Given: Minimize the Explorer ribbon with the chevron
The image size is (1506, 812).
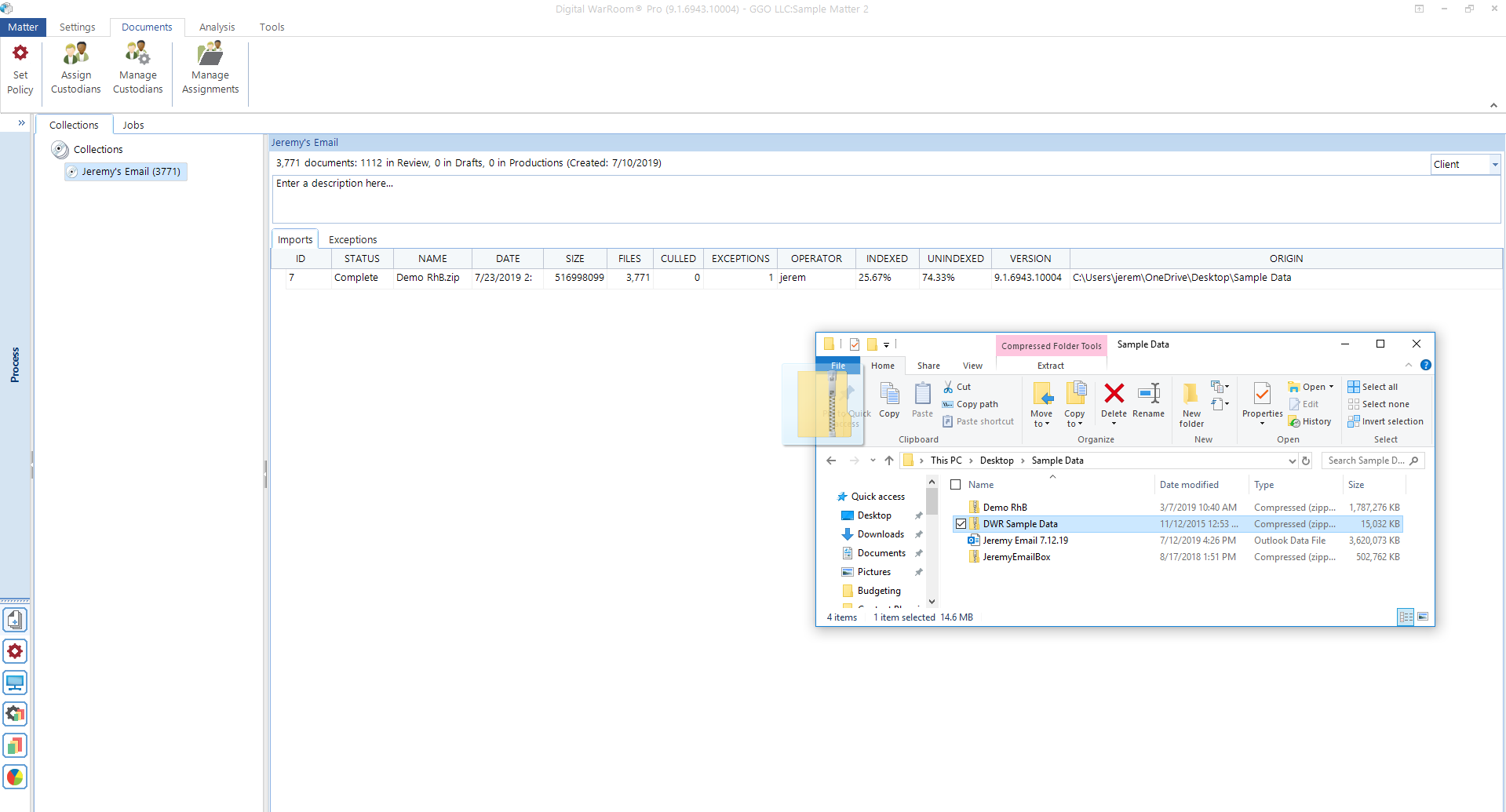Looking at the screenshot, I should pyautogui.click(x=1409, y=365).
